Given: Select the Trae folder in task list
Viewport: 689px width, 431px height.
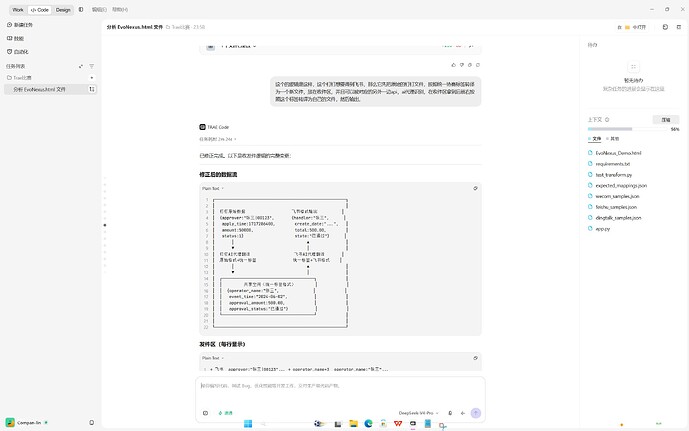Looking at the screenshot, I should click(19, 78).
